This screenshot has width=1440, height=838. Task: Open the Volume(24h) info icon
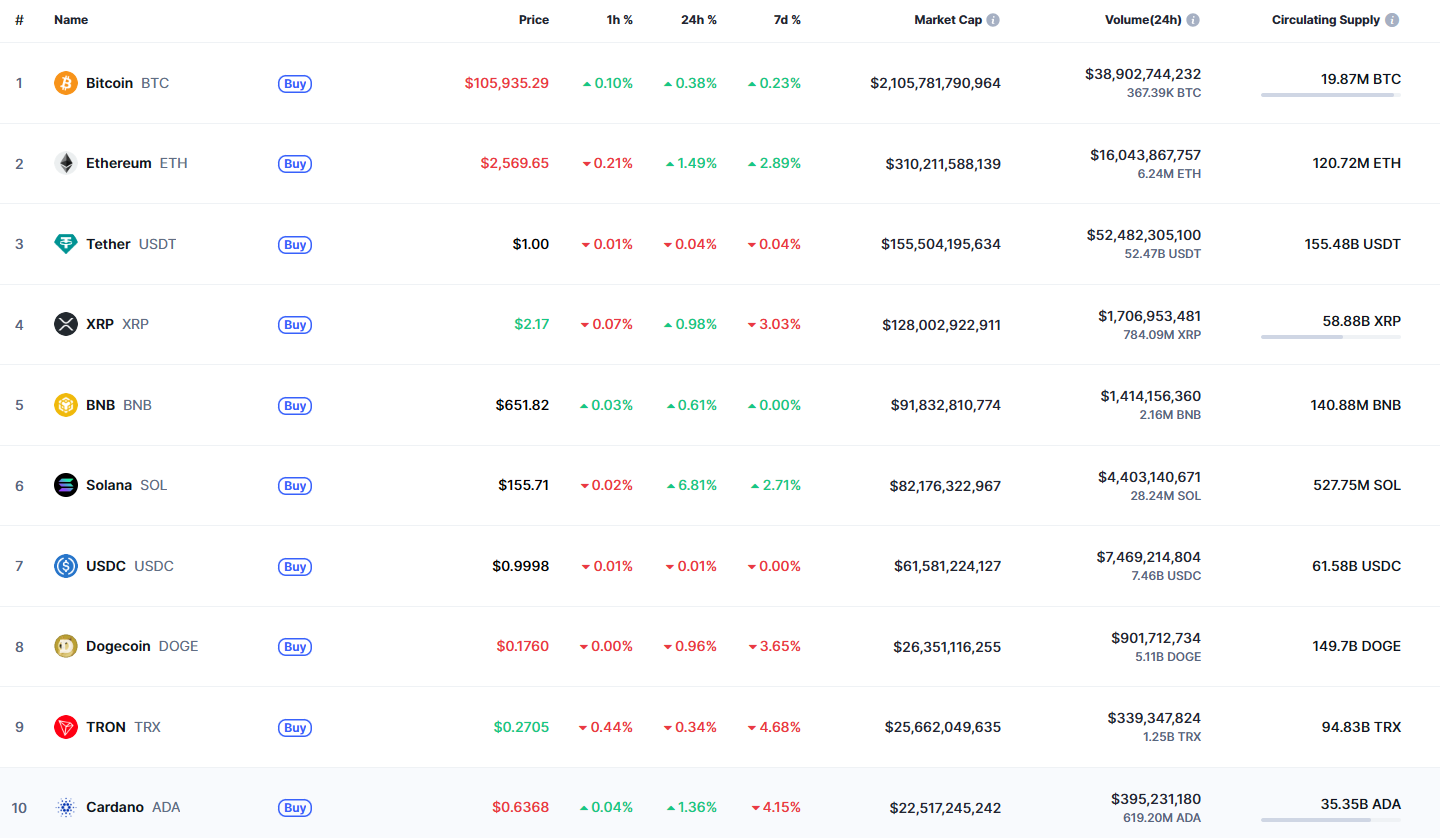click(1193, 20)
